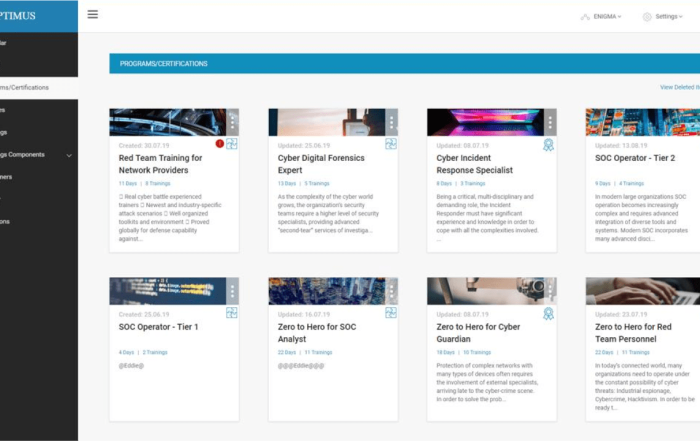Click 'Updated: 13.08.19' date text
This screenshot has height=441, width=700.
621,146
